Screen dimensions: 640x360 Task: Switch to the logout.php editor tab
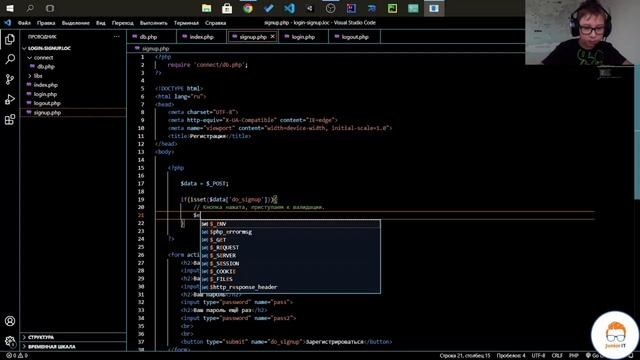point(355,37)
